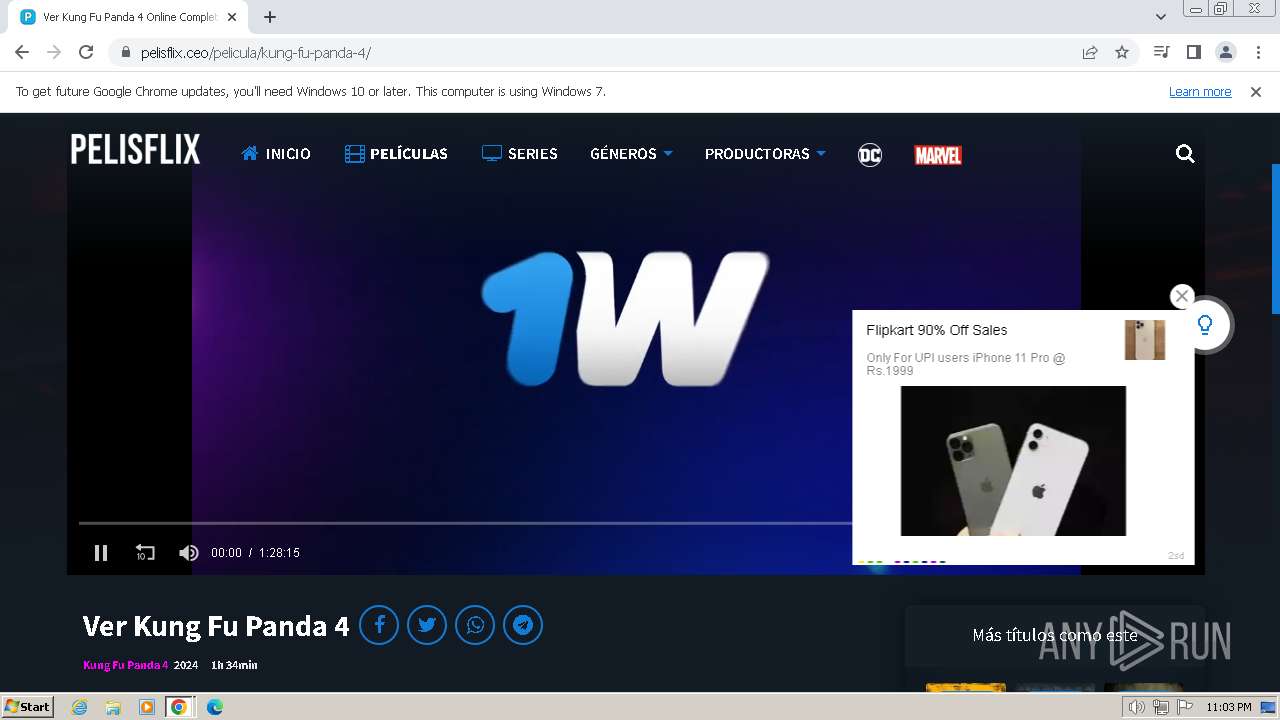
Task: Close the Flipkart ad popup
Action: [x=1182, y=296]
